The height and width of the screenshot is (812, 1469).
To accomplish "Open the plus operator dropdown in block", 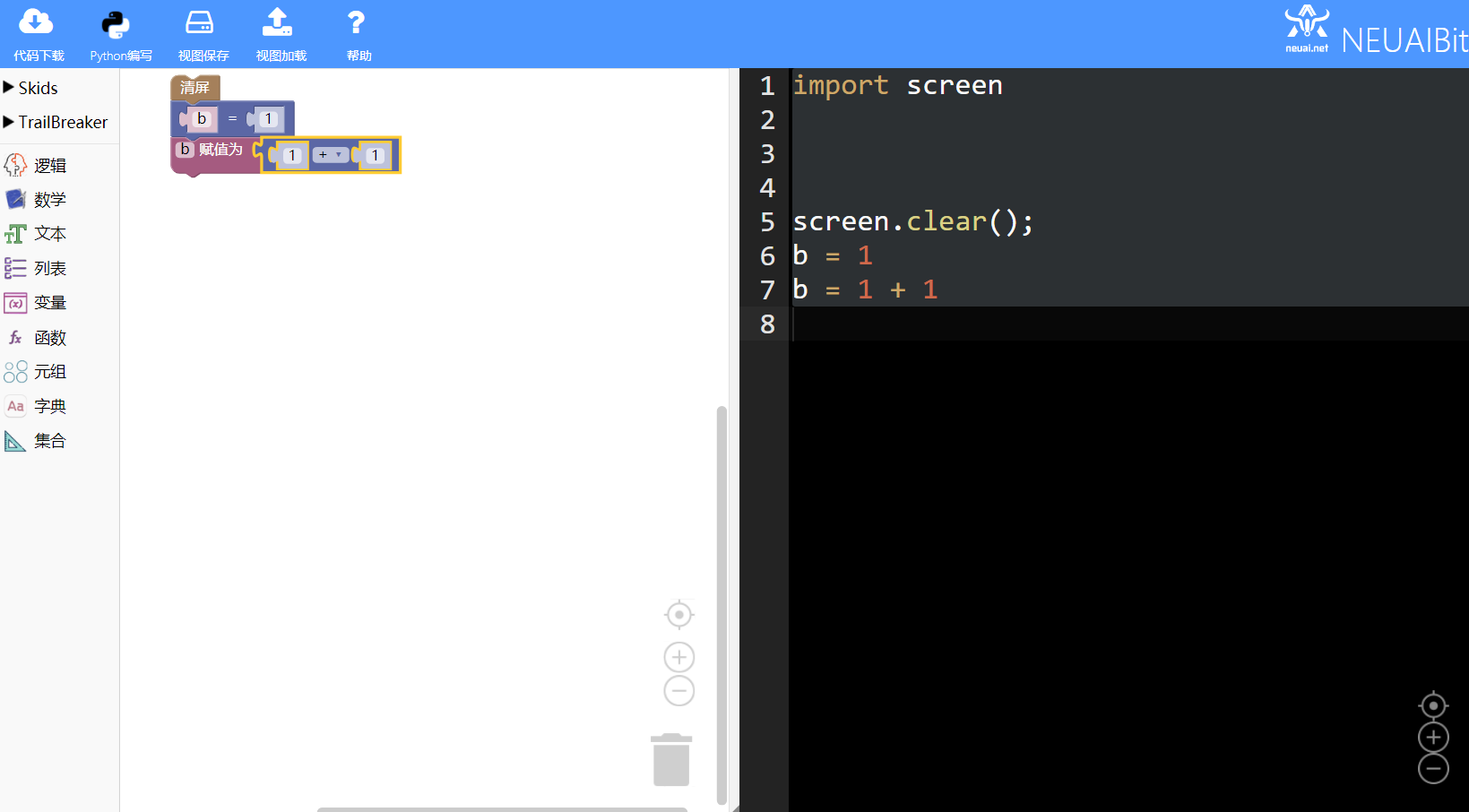I will pyautogui.click(x=330, y=155).
